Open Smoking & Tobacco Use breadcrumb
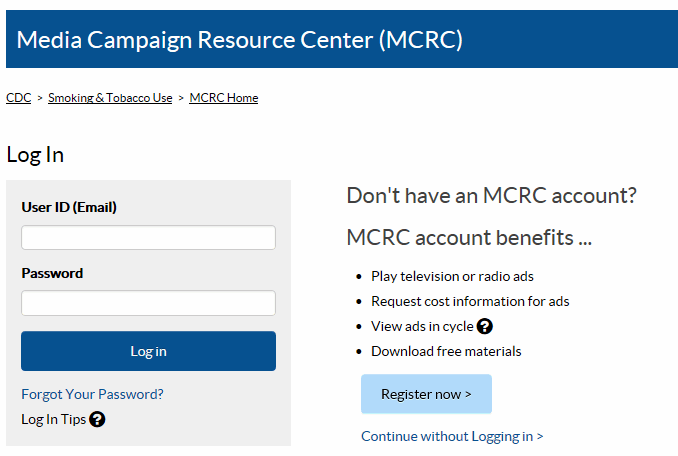Viewport: 678px width, 456px height. point(110,98)
